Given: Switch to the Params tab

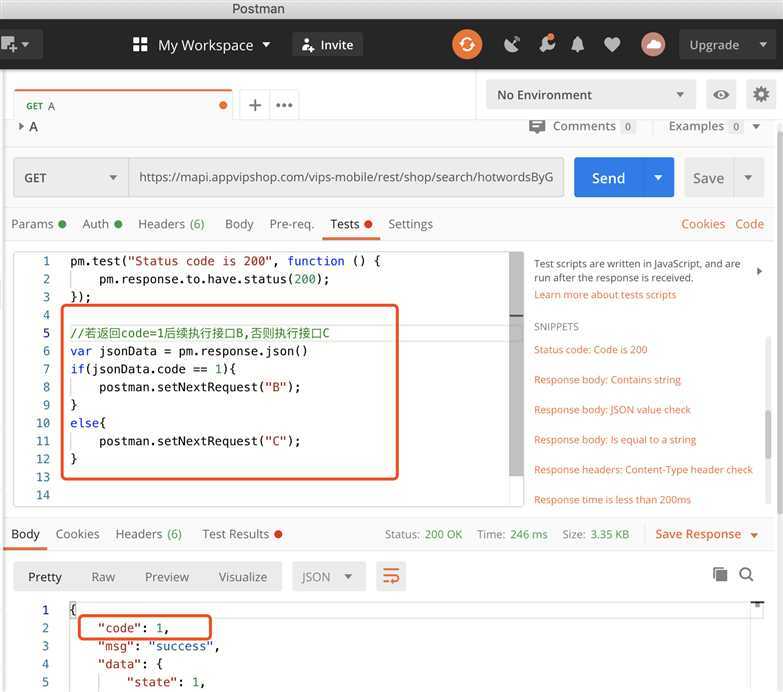Looking at the screenshot, I should point(38,224).
